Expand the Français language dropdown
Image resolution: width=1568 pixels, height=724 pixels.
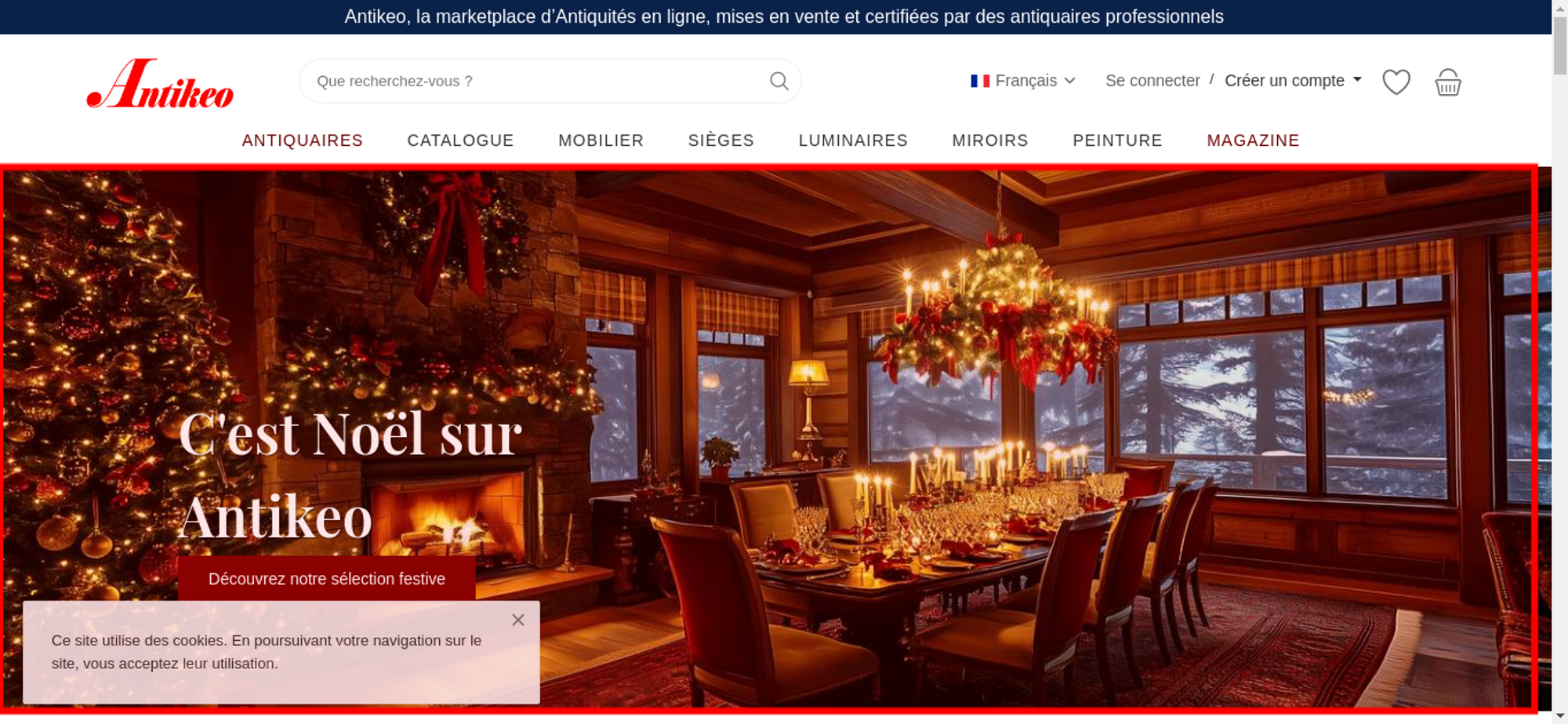pyautogui.click(x=1023, y=81)
